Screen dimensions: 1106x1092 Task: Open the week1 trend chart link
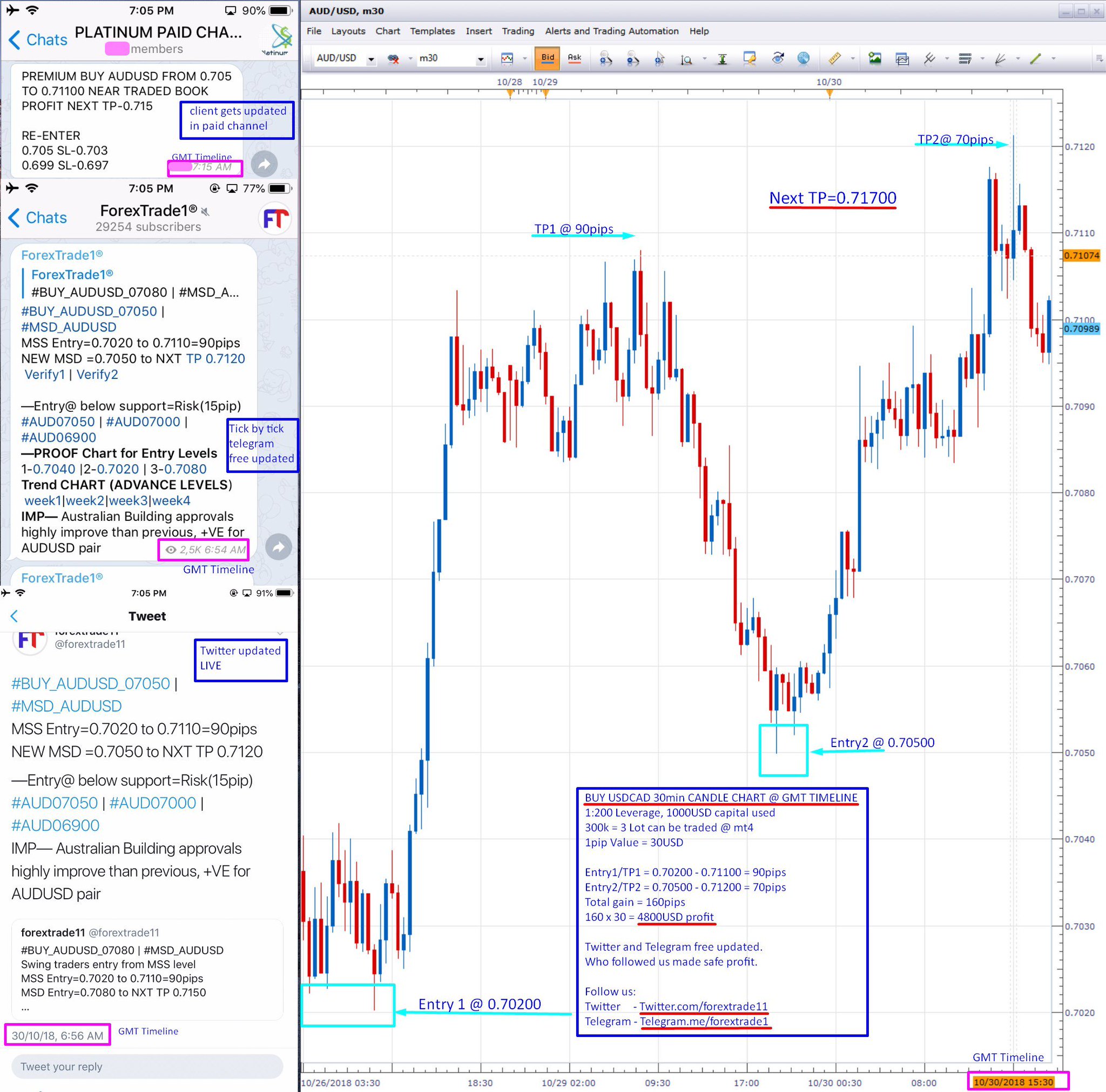pyautogui.click(x=42, y=500)
